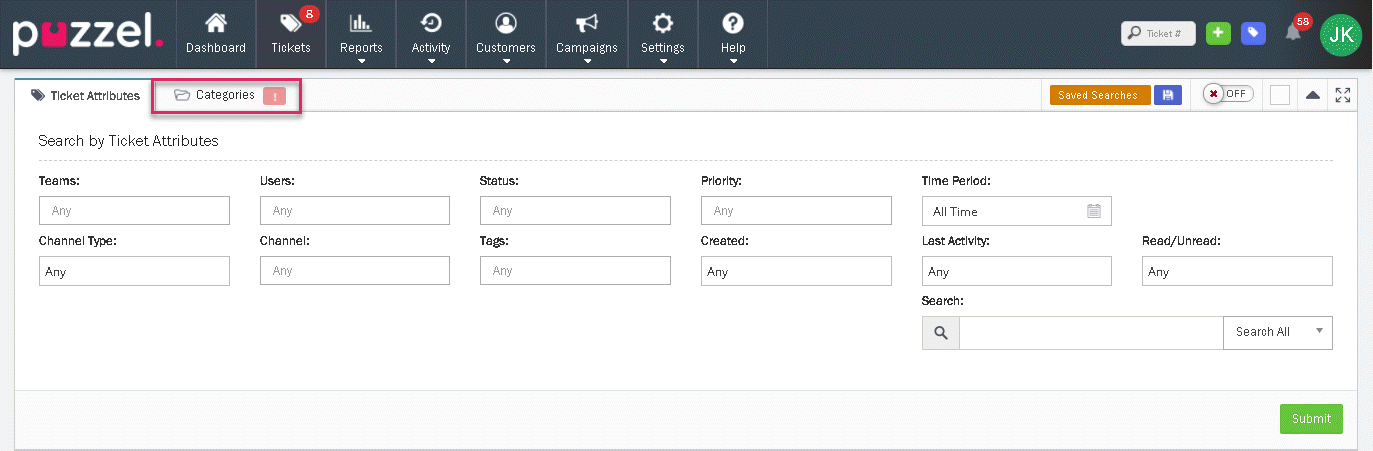Click the green plus new ticket icon
1373x451 pixels.
click(x=1217, y=33)
